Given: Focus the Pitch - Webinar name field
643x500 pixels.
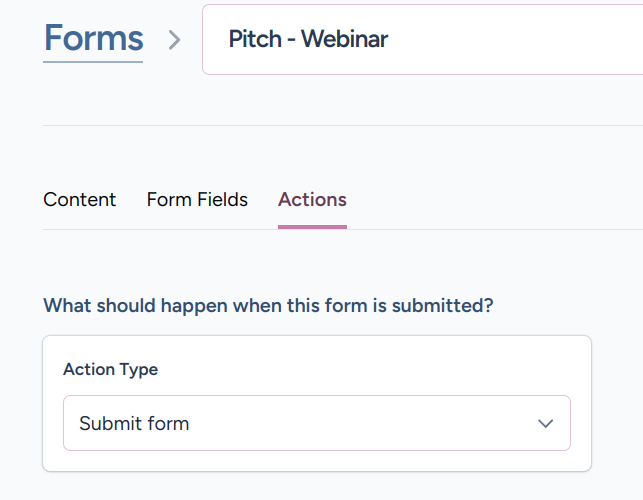Looking at the screenshot, I should coord(420,40).
